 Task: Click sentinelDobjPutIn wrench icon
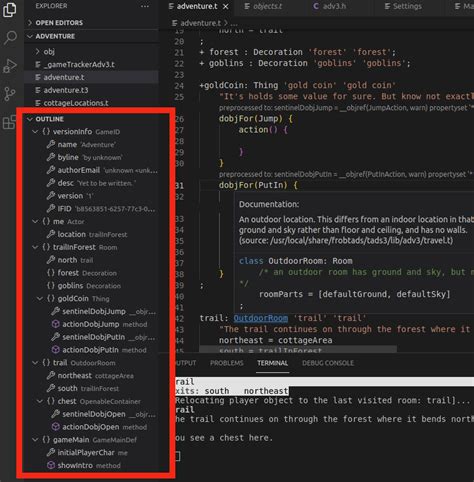click(x=55, y=337)
